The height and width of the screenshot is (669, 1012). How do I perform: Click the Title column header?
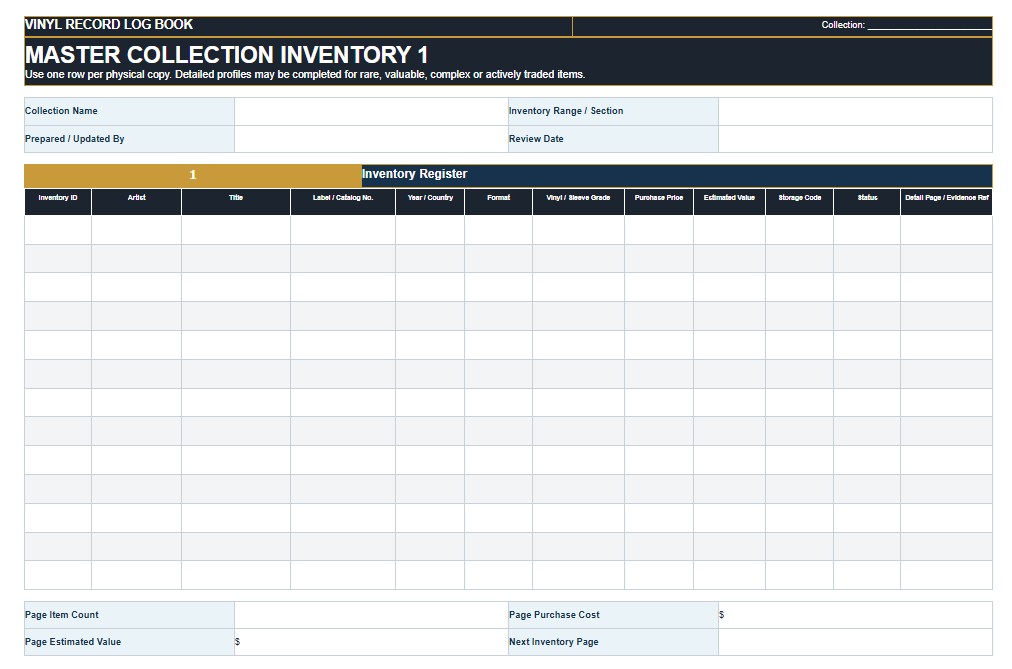(236, 201)
